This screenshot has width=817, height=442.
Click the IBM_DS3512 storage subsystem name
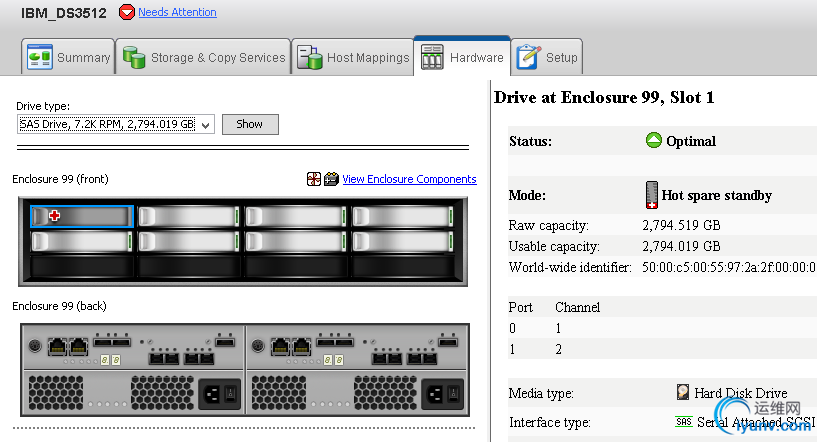coord(64,13)
